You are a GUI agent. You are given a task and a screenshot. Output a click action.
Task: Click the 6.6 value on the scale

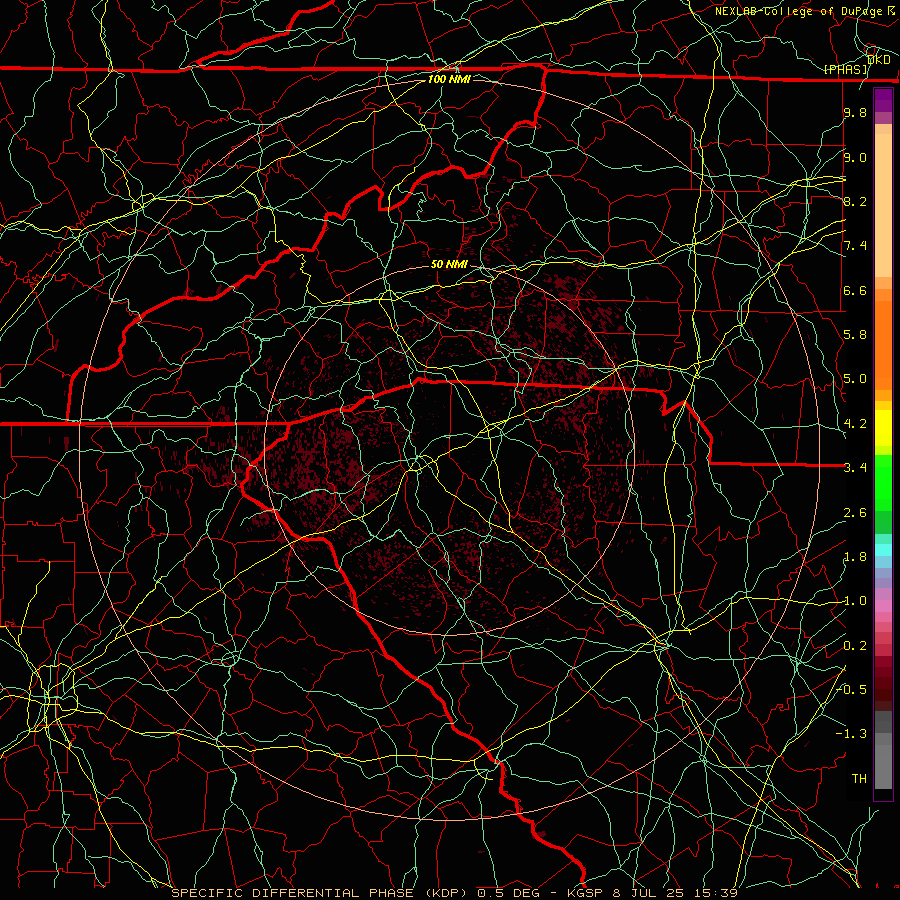(855, 290)
